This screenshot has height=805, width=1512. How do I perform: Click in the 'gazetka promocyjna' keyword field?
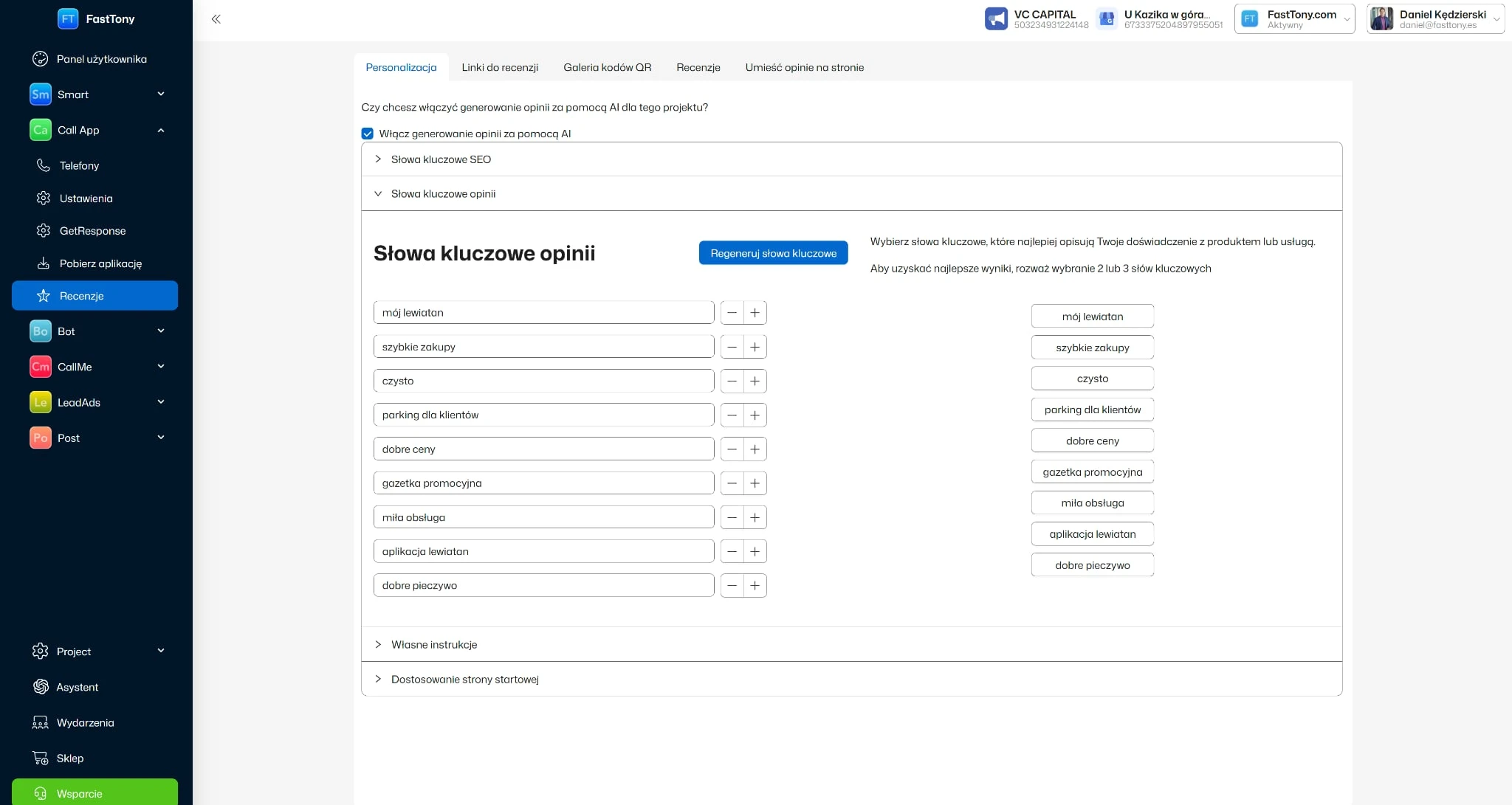click(544, 483)
